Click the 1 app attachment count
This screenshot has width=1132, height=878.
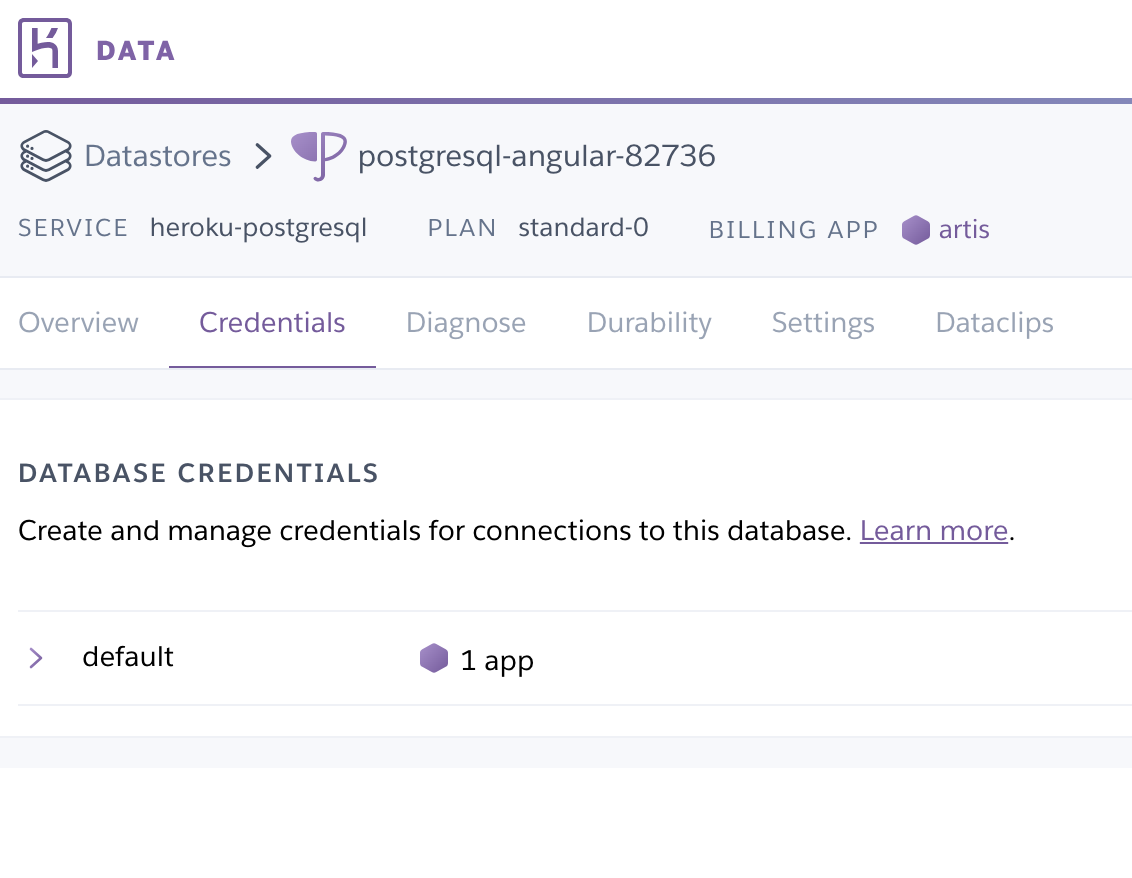coord(497,661)
